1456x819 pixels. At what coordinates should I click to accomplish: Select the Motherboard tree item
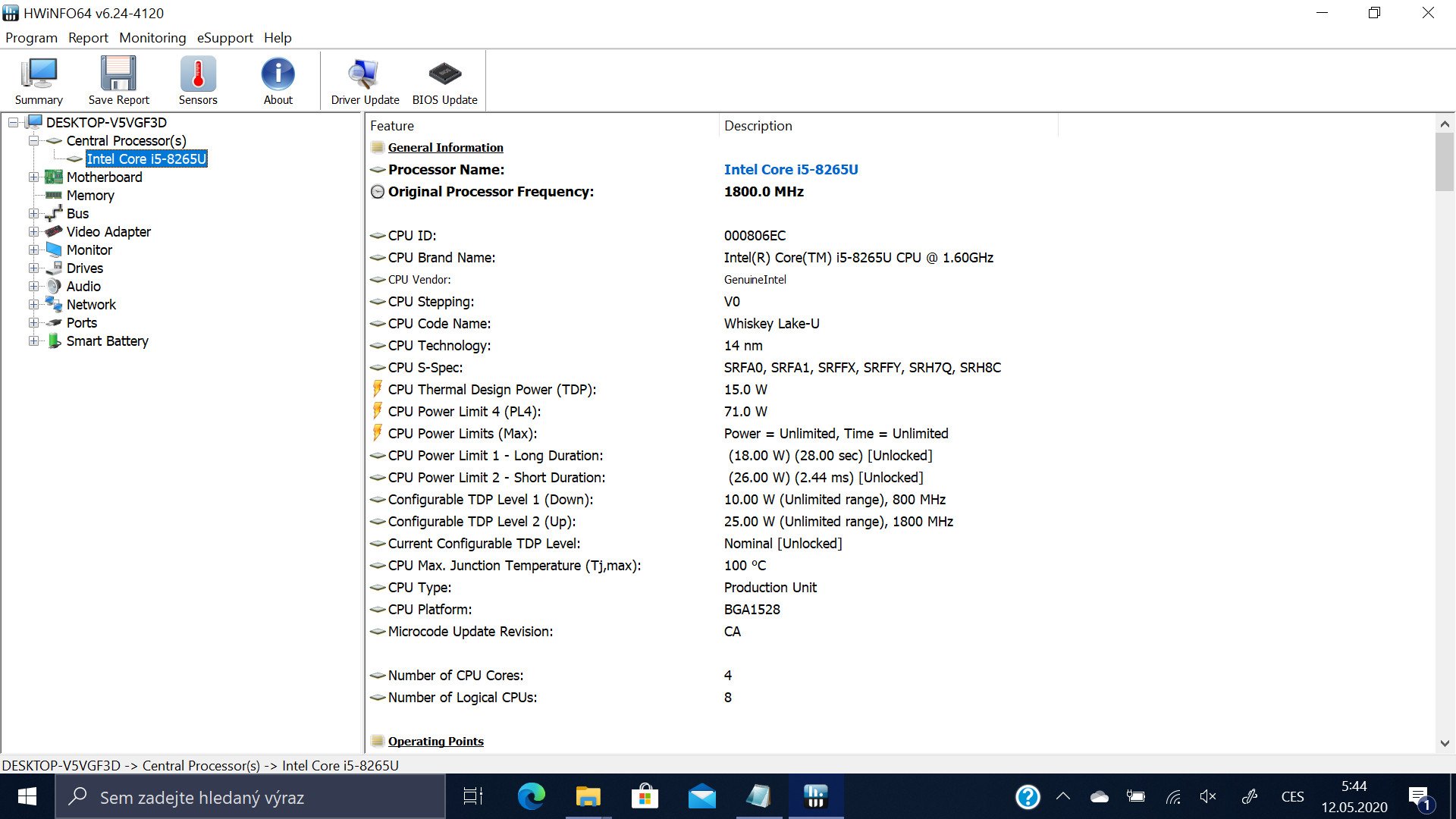(x=104, y=177)
